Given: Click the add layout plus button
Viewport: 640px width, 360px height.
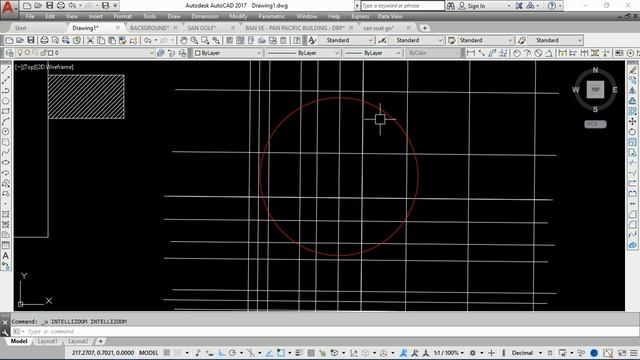Looking at the screenshot, I should pos(100,341).
